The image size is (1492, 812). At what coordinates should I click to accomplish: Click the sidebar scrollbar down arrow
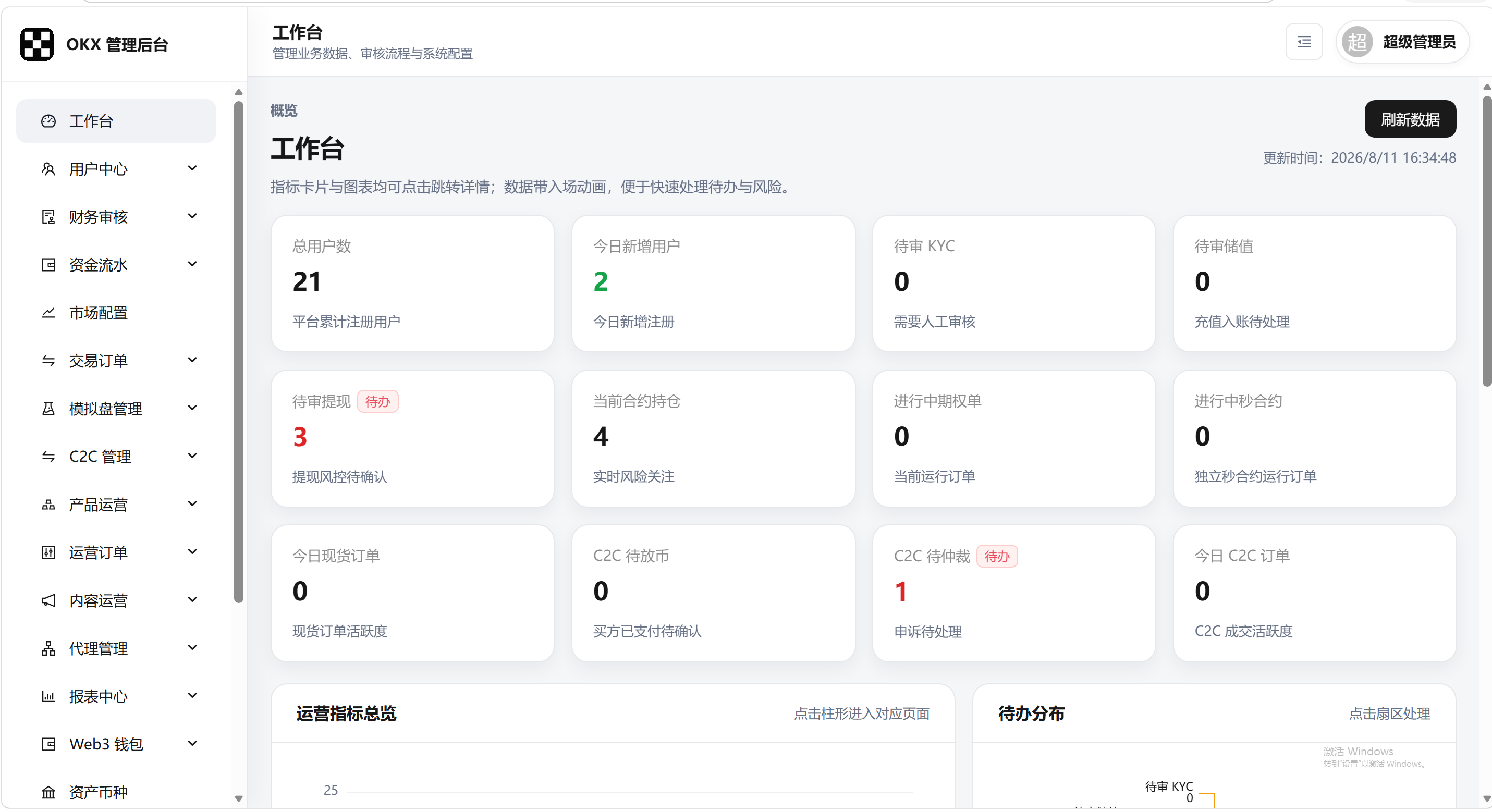[239, 798]
